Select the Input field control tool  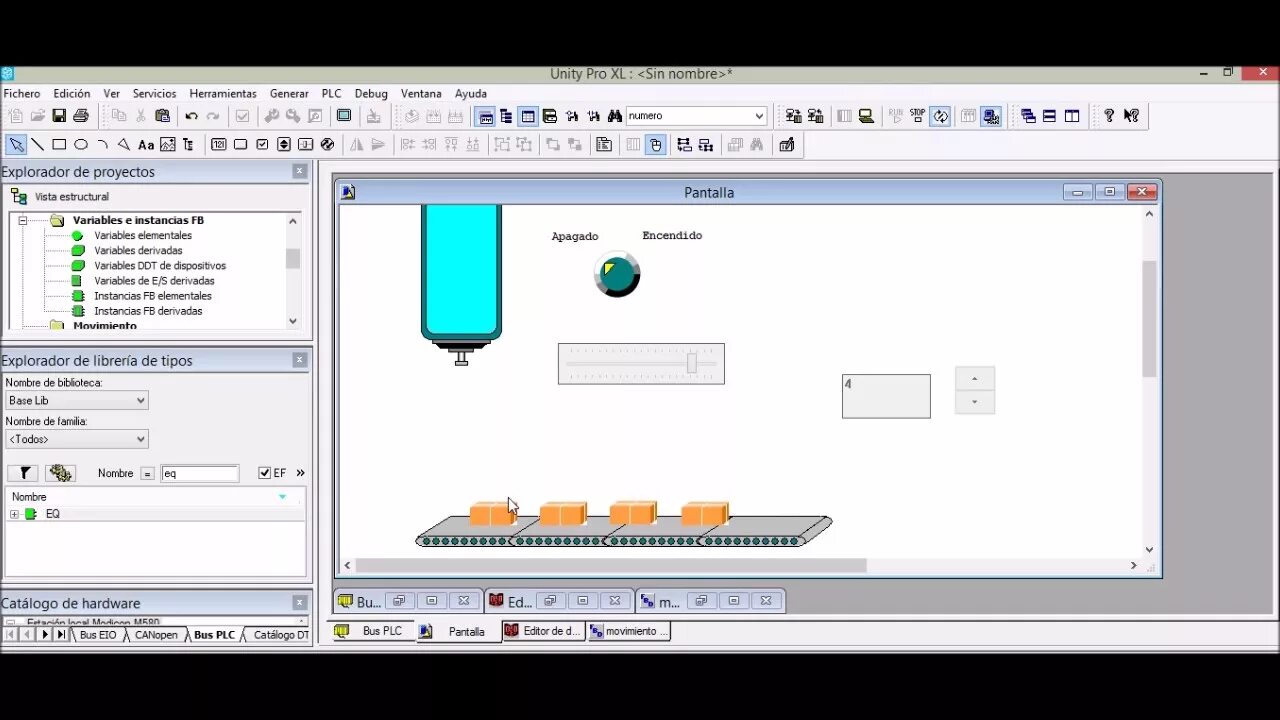click(x=219, y=145)
